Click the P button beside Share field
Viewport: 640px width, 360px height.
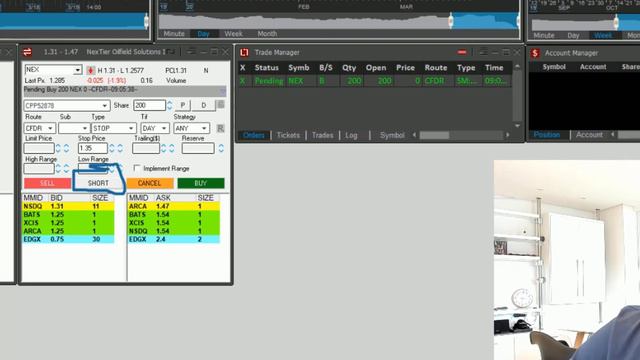click(182, 105)
